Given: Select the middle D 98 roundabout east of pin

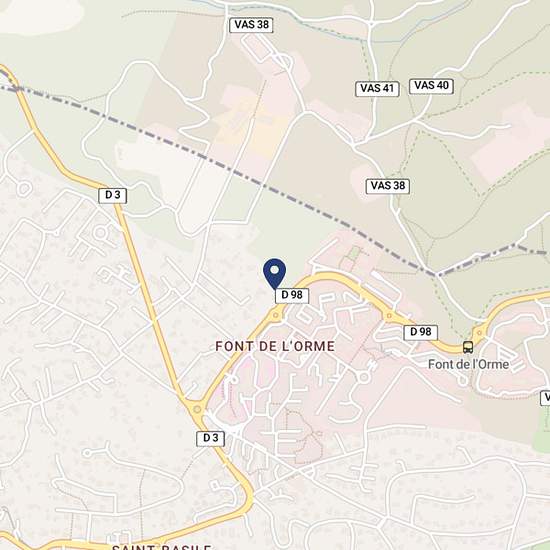Looking at the screenshot, I should (x=389, y=316).
